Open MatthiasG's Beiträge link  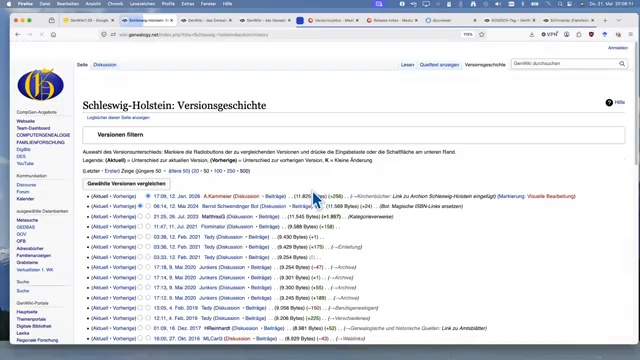[269, 216]
